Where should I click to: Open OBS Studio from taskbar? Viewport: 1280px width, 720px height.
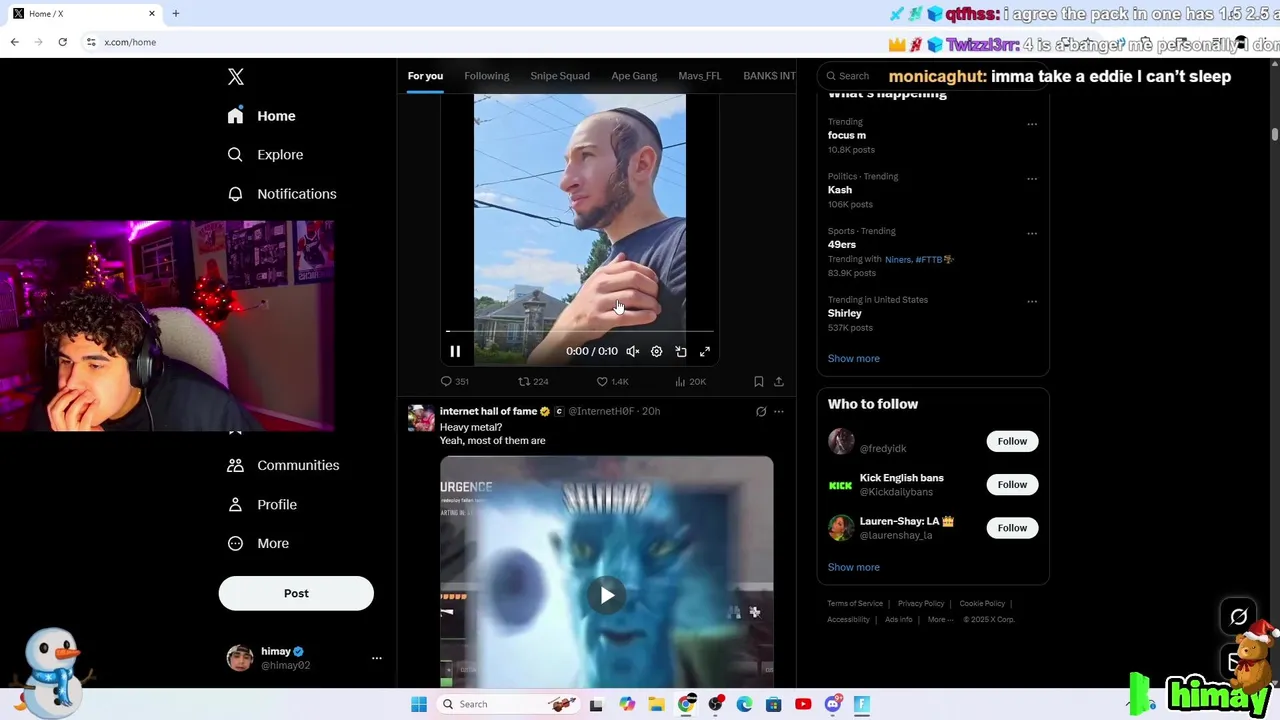click(x=715, y=704)
